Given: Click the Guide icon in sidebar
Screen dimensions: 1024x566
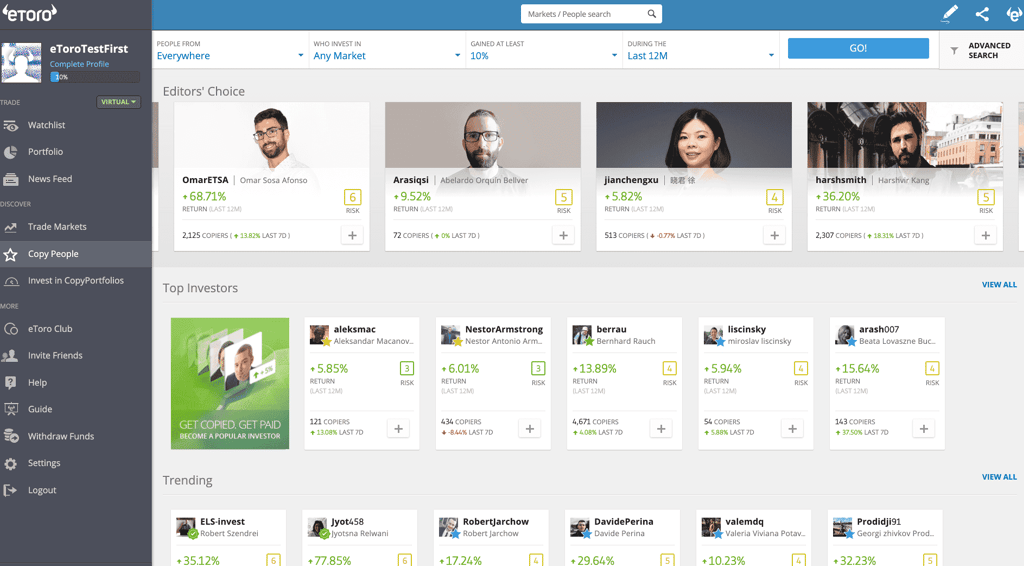Looking at the screenshot, I should tap(10, 409).
